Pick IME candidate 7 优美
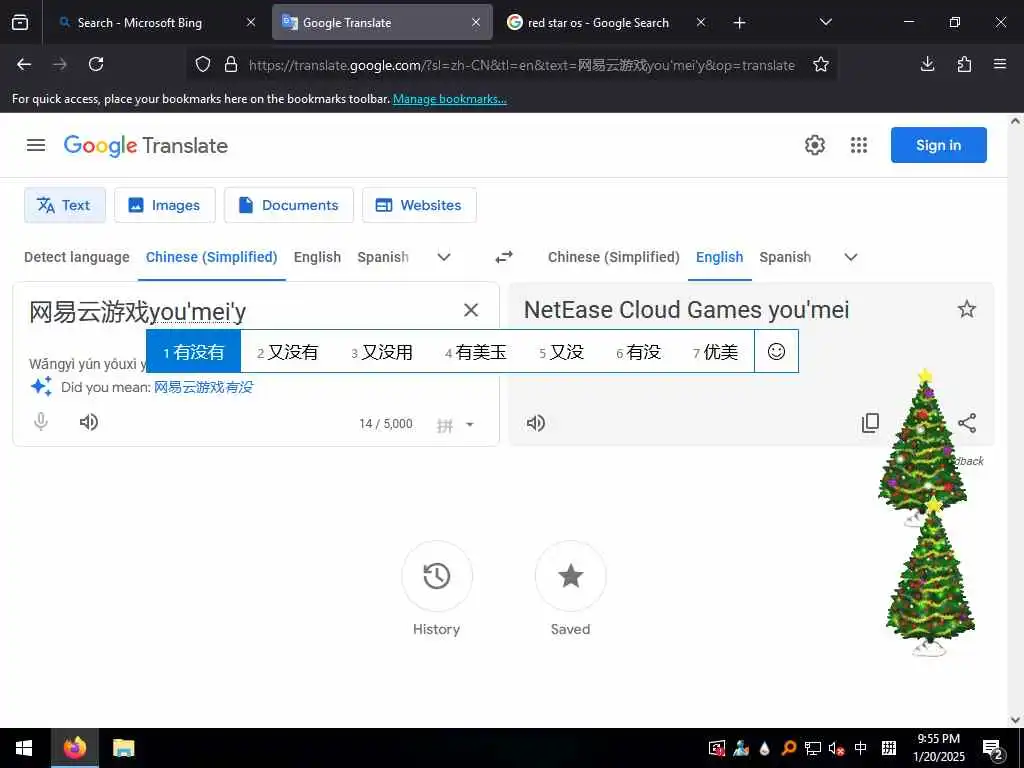 click(716, 352)
